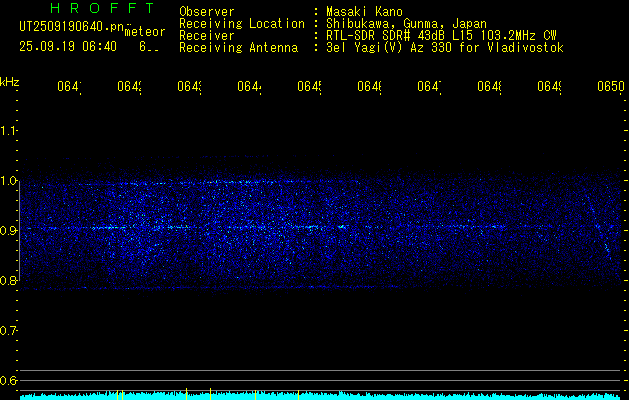The width and height of the screenshot is (629, 400).
Task: Click the meteor label
Action: point(145,32)
